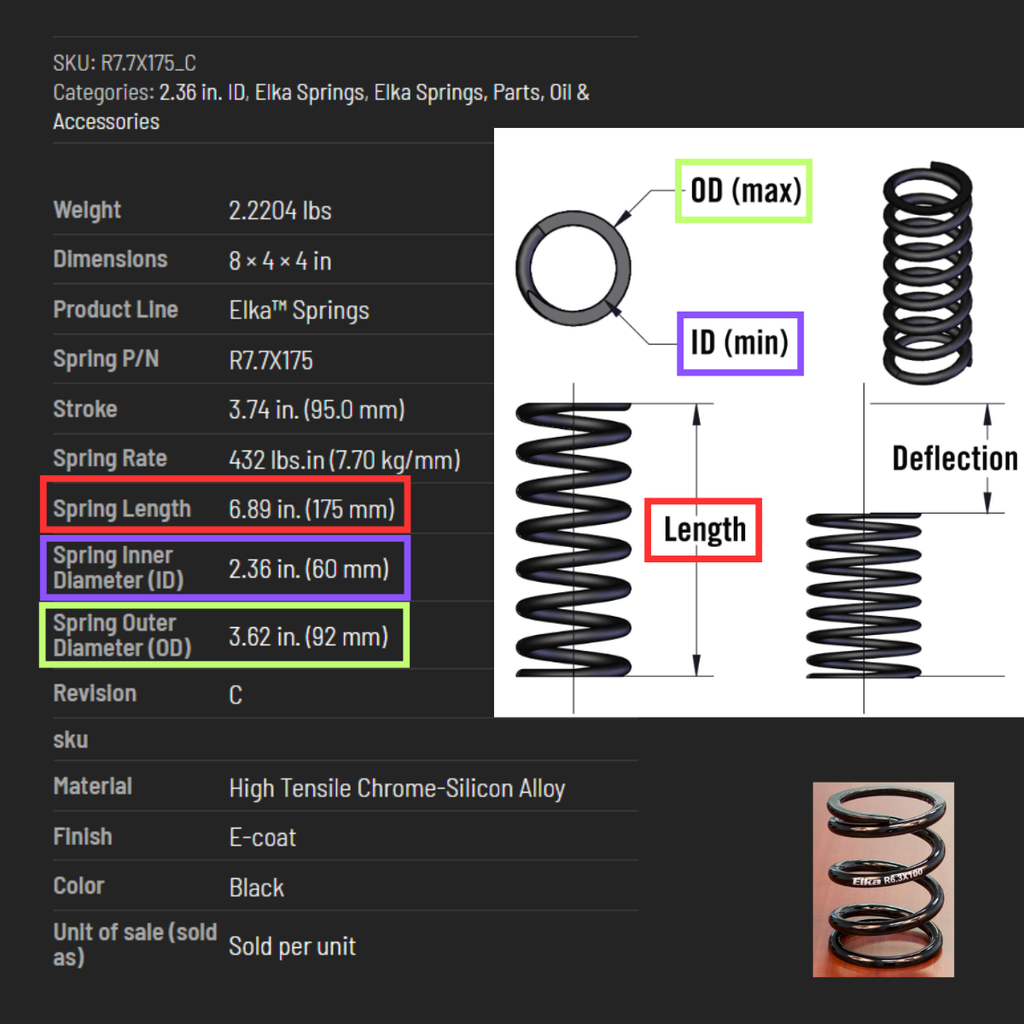Click the "Spring P/N" row label
The width and height of the screenshot is (1024, 1024).
106,359
